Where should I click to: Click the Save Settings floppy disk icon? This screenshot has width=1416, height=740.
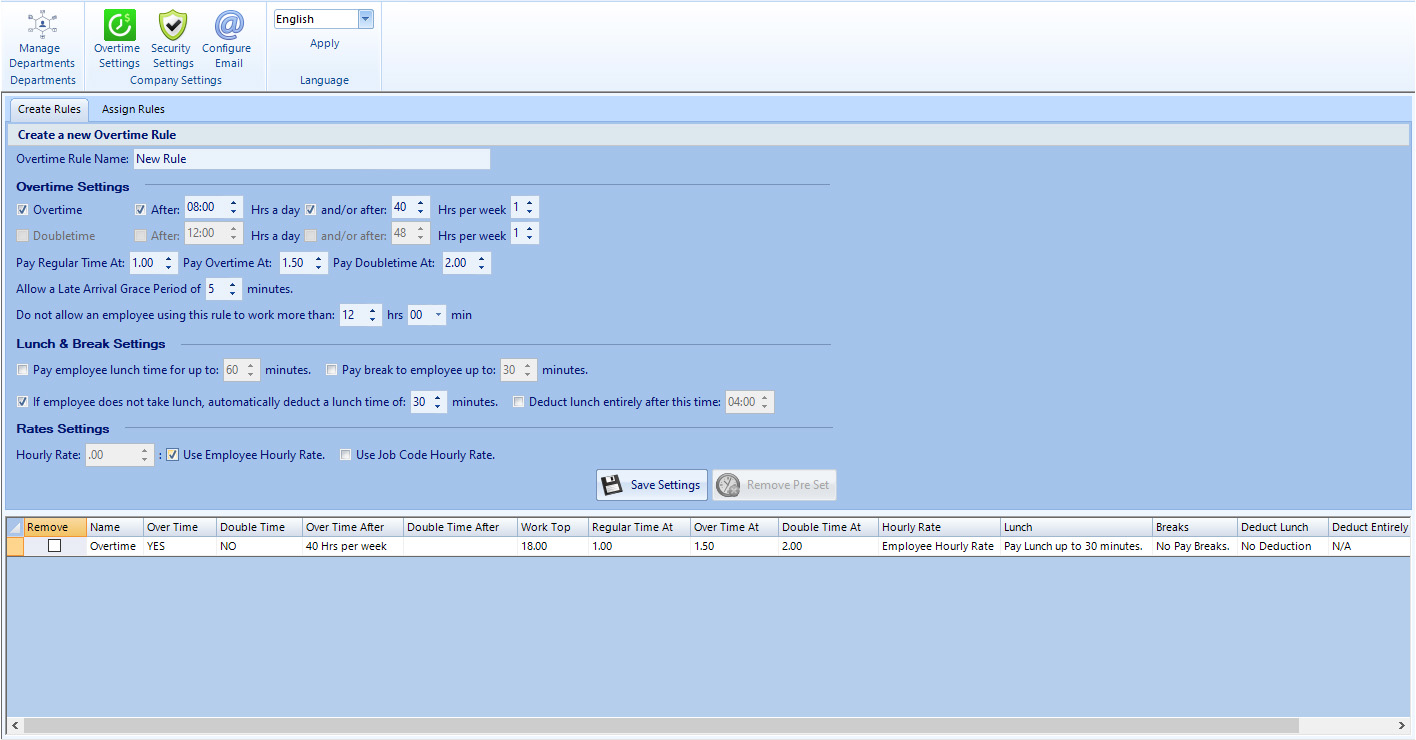pyautogui.click(x=612, y=485)
